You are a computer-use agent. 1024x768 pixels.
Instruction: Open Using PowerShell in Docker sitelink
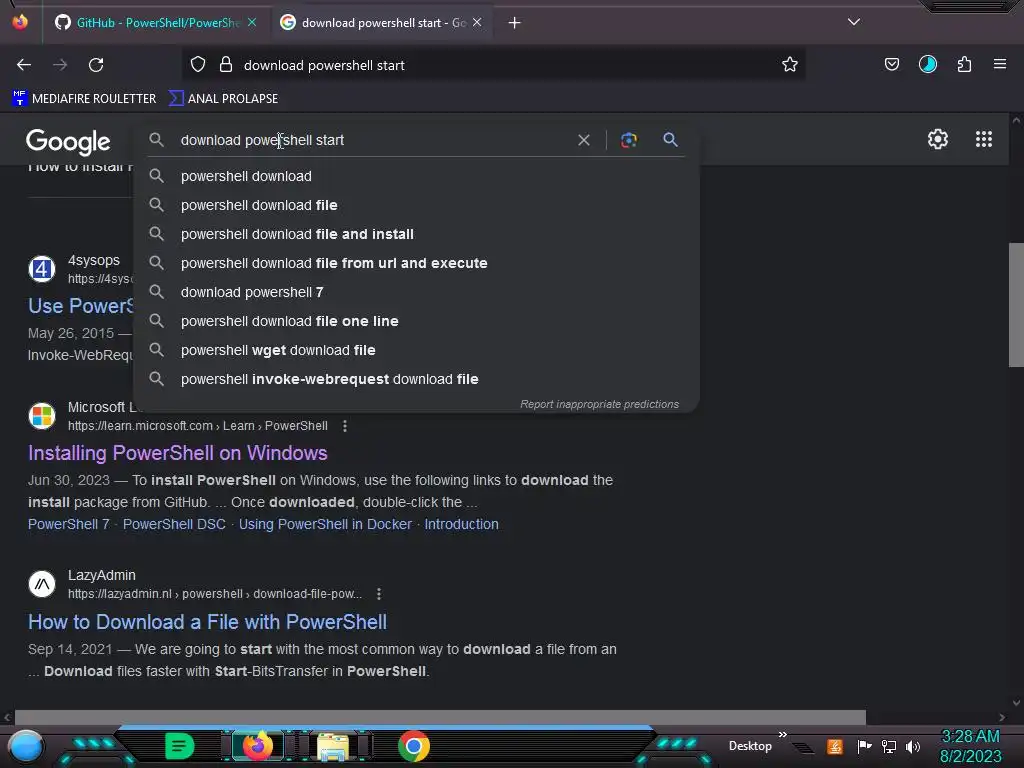click(325, 524)
